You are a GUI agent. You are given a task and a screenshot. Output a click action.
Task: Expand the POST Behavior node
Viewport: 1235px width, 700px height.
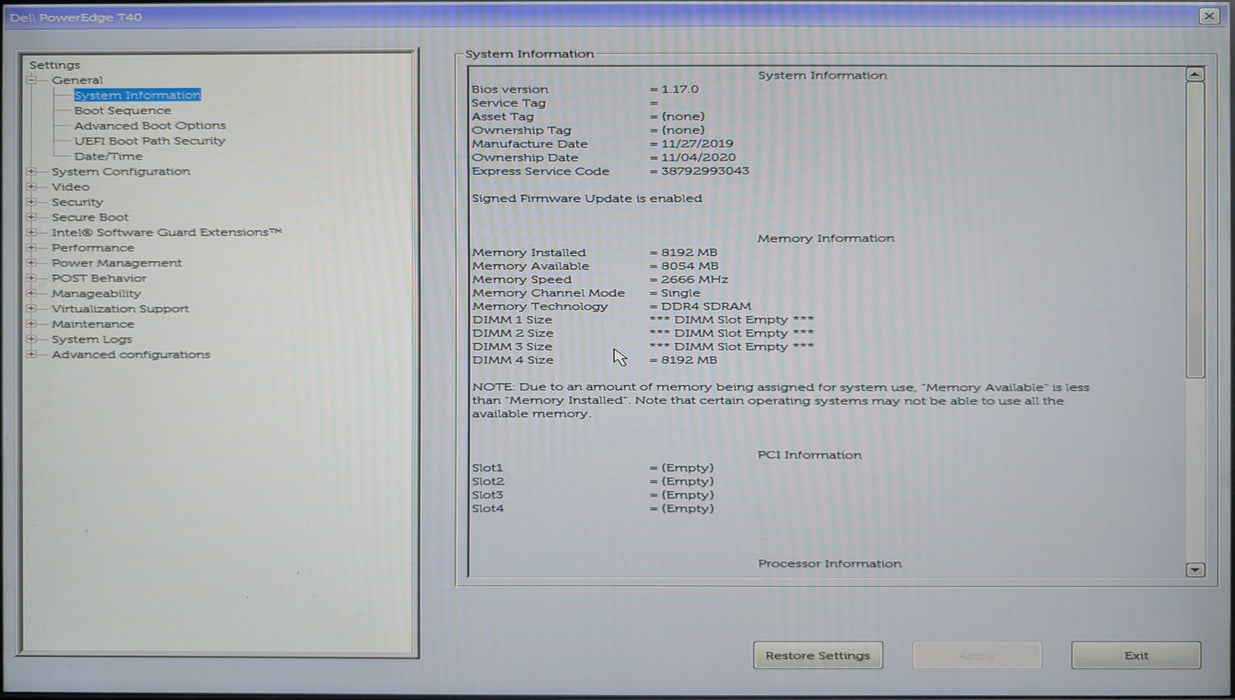[x=32, y=278]
